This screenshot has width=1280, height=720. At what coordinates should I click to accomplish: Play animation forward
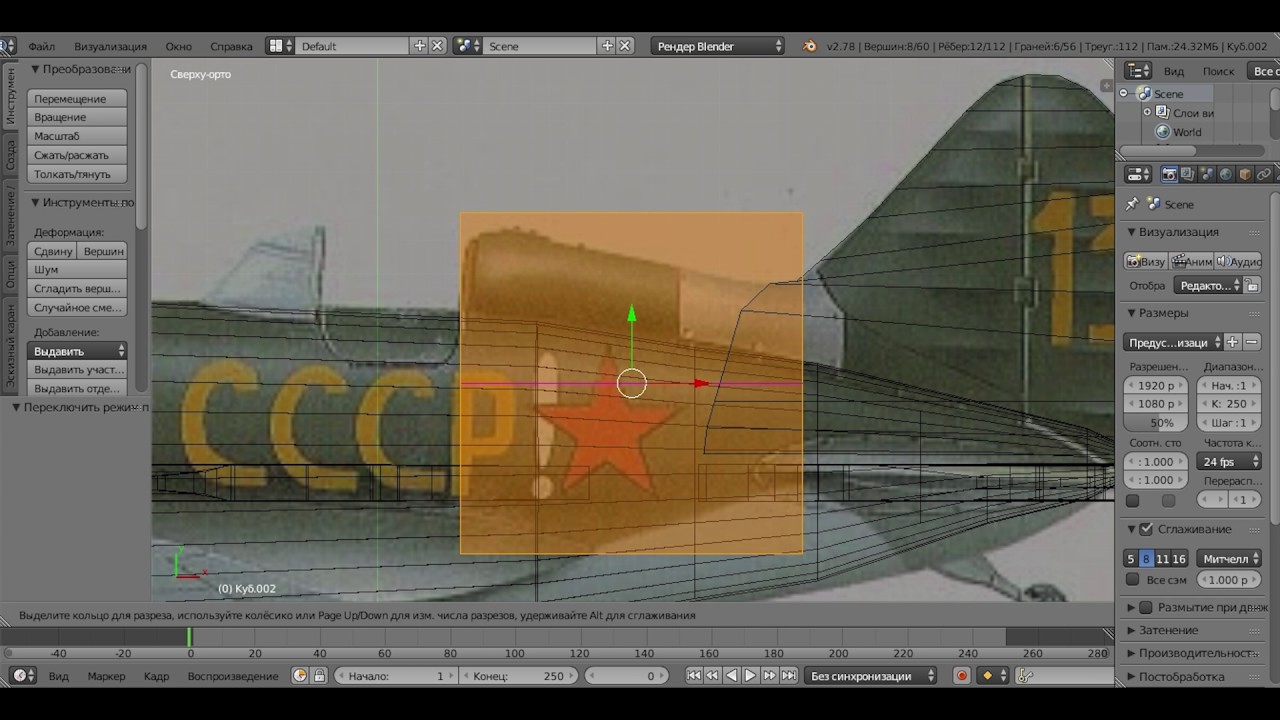coord(750,676)
